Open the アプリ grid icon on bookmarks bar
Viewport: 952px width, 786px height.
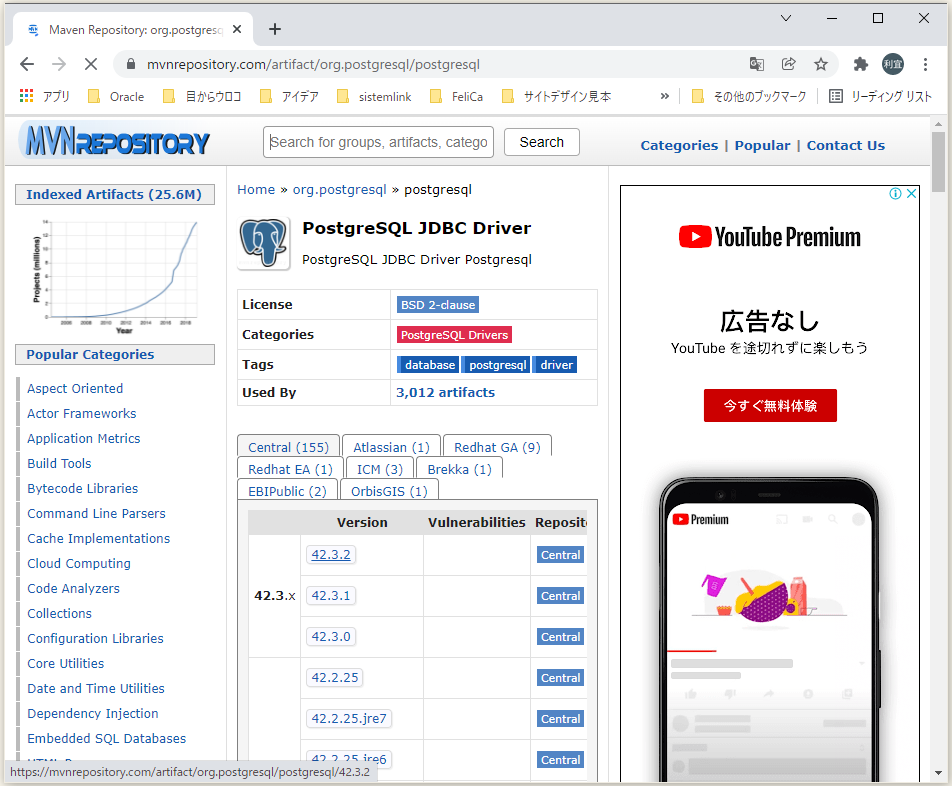pyautogui.click(x=24, y=96)
